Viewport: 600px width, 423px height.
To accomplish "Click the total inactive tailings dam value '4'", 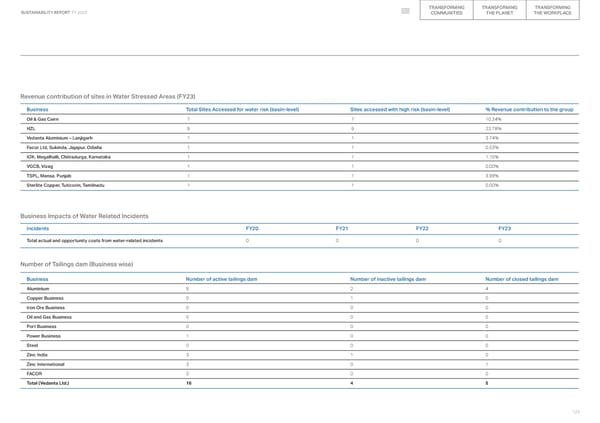I will coord(352,383).
